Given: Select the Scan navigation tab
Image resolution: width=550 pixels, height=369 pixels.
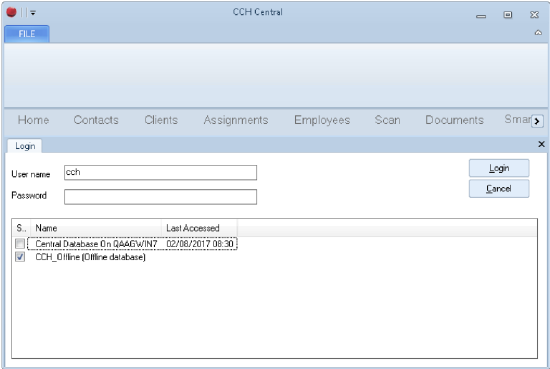Looking at the screenshot, I should [387, 120].
